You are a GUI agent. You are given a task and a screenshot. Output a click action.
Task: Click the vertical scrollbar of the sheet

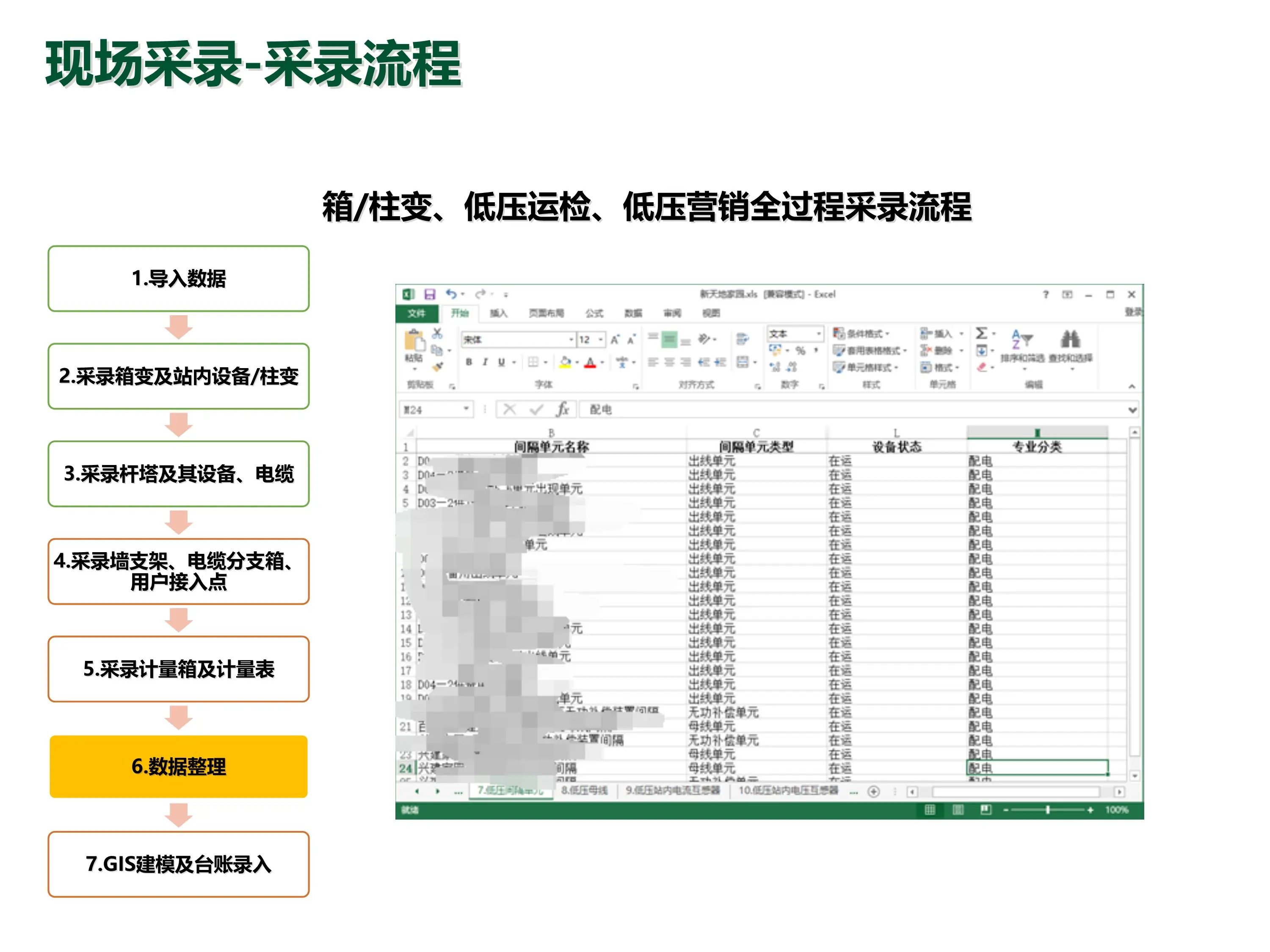pyautogui.click(x=1135, y=604)
